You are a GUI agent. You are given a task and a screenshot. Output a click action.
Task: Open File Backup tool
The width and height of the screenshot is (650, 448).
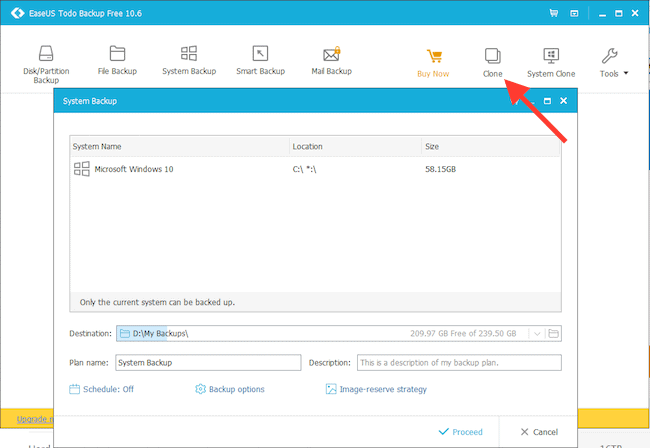pos(117,61)
